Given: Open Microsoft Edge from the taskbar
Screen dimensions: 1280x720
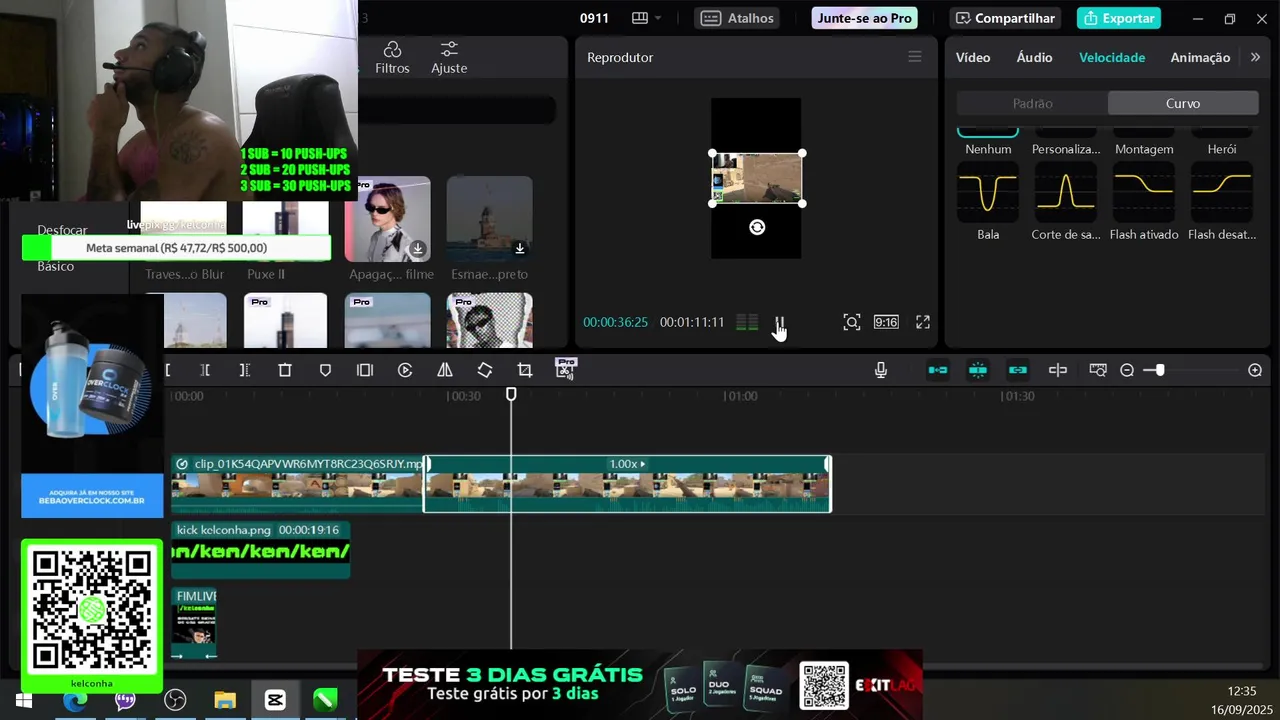Looking at the screenshot, I should point(75,701).
